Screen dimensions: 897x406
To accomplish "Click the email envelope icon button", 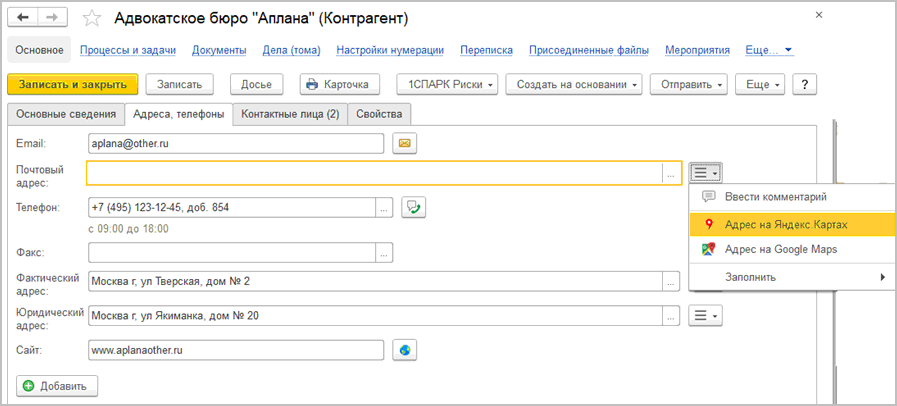I will (404, 143).
